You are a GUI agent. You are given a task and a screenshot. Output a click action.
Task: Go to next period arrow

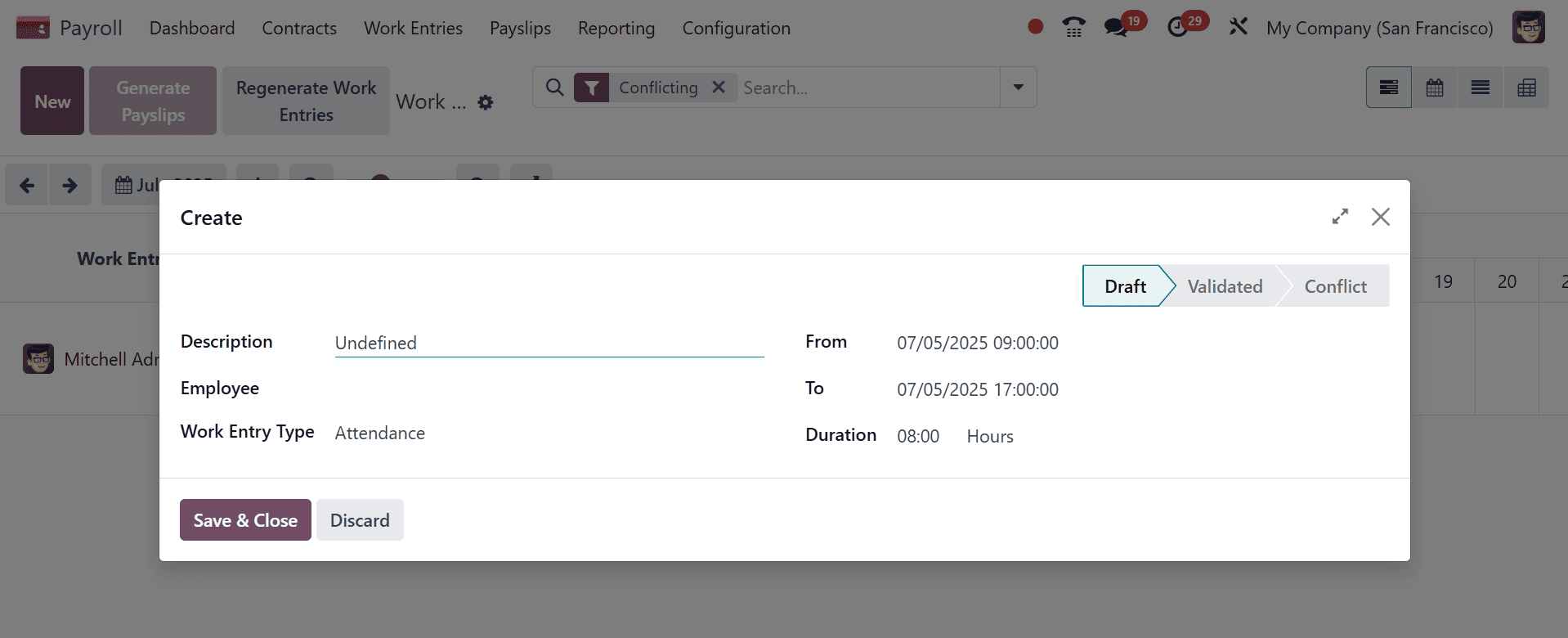[x=70, y=185]
